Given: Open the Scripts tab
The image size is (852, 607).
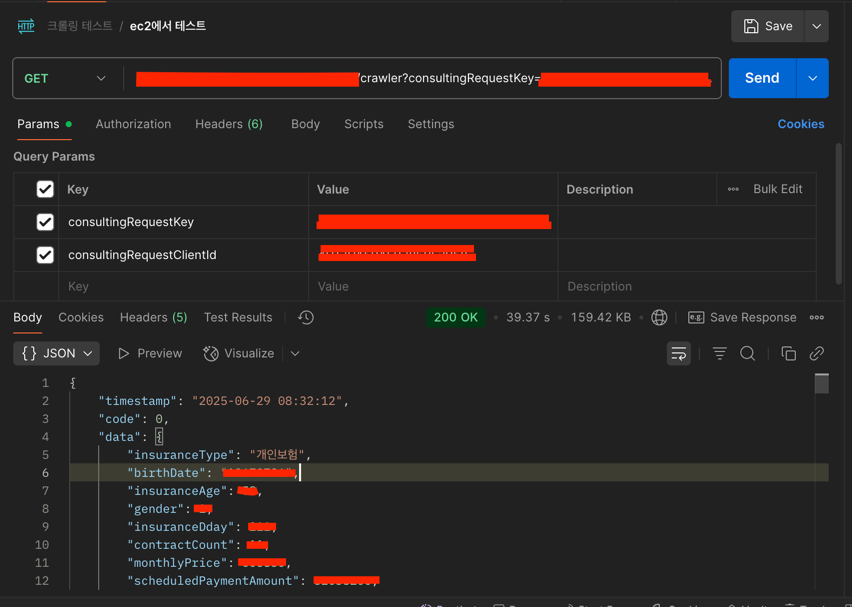Looking at the screenshot, I should tap(364, 124).
